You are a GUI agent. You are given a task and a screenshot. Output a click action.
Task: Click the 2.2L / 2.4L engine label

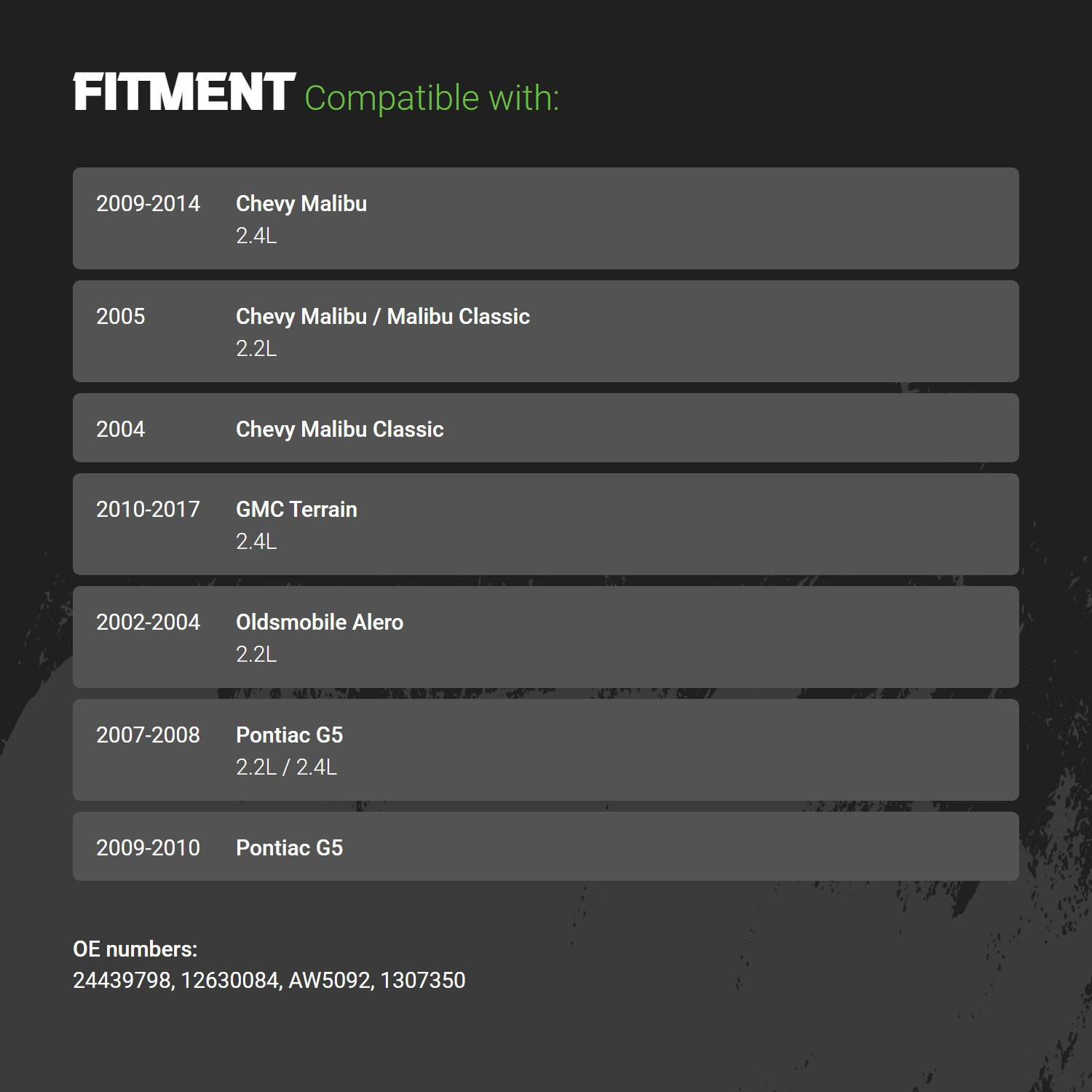287,767
